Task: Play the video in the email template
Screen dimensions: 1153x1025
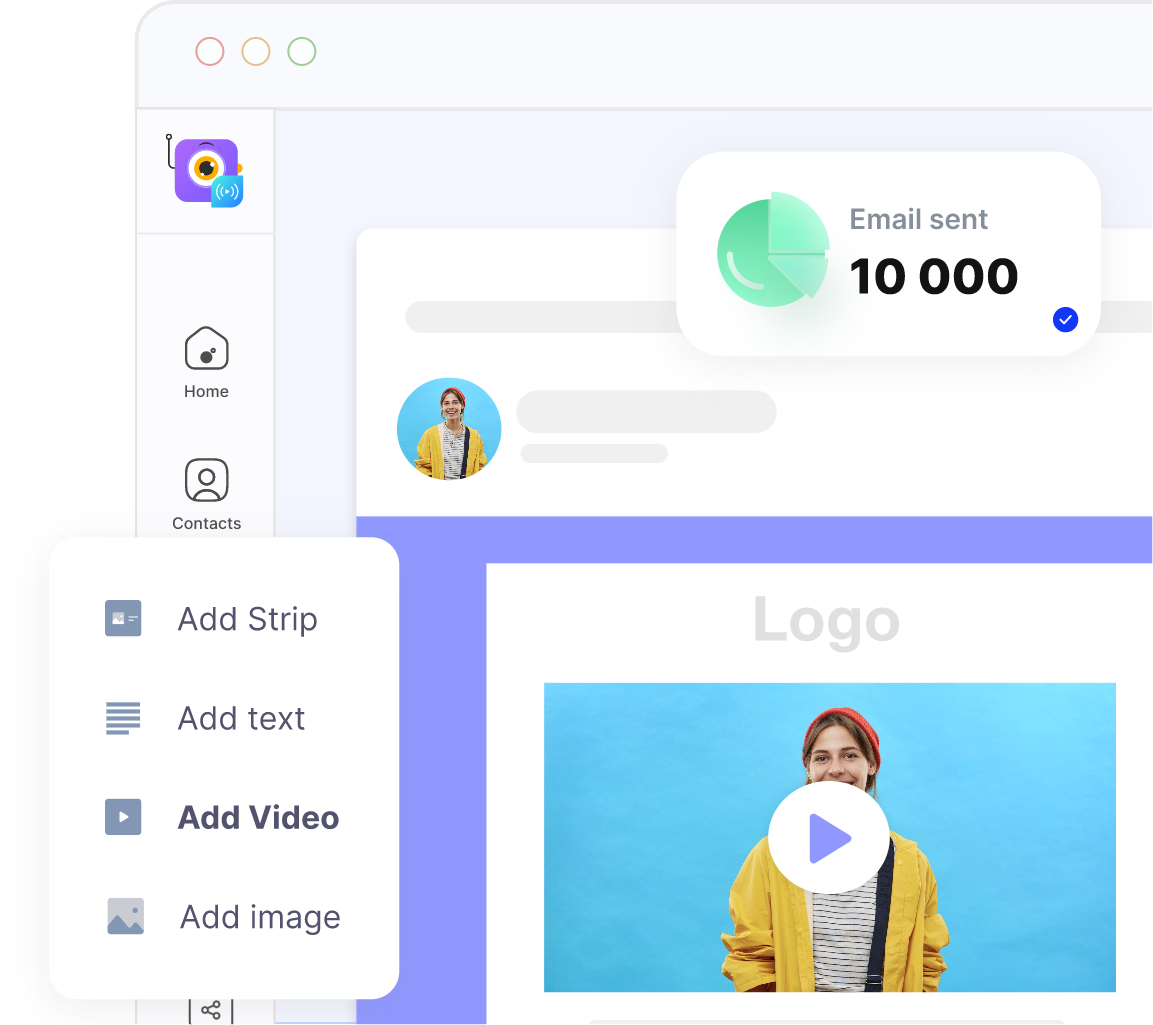Action: tap(829, 838)
